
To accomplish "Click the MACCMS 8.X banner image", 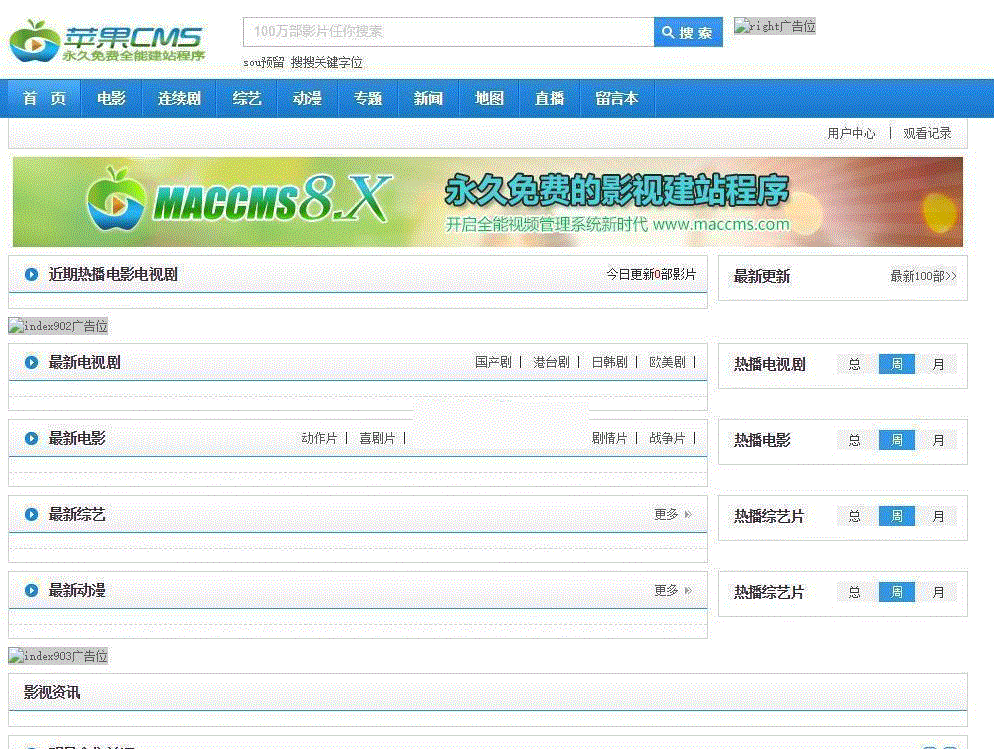I will point(487,201).
